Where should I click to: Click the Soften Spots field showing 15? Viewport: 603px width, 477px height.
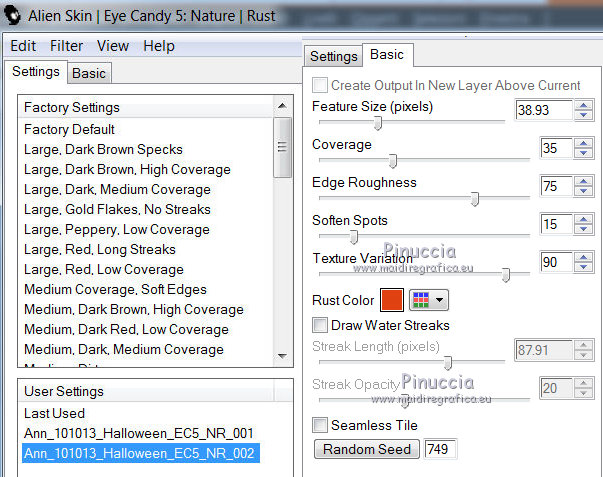click(556, 224)
